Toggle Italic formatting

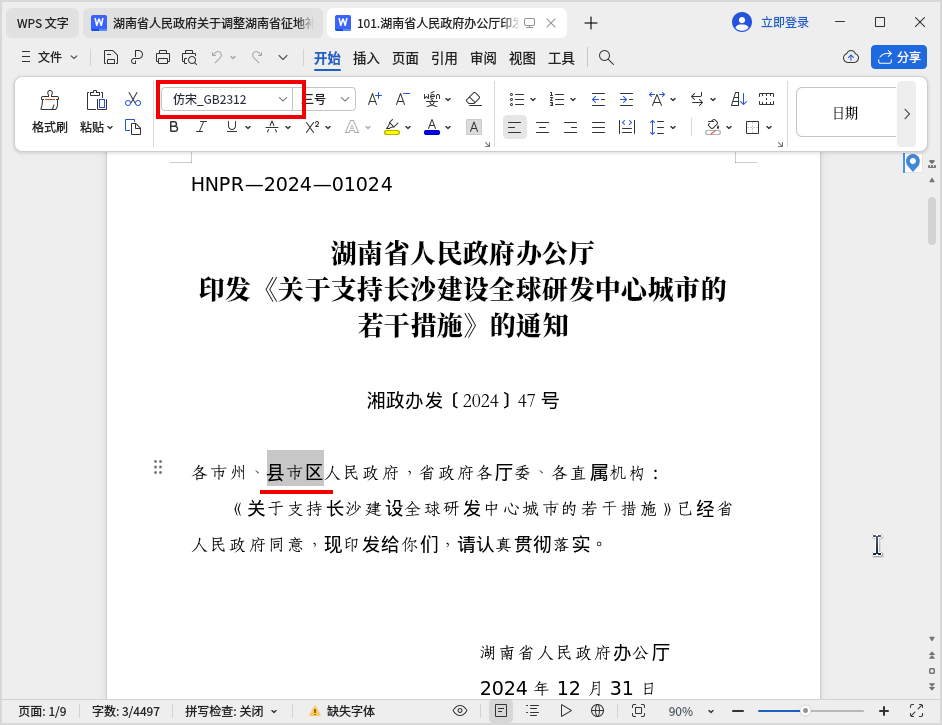pos(202,127)
